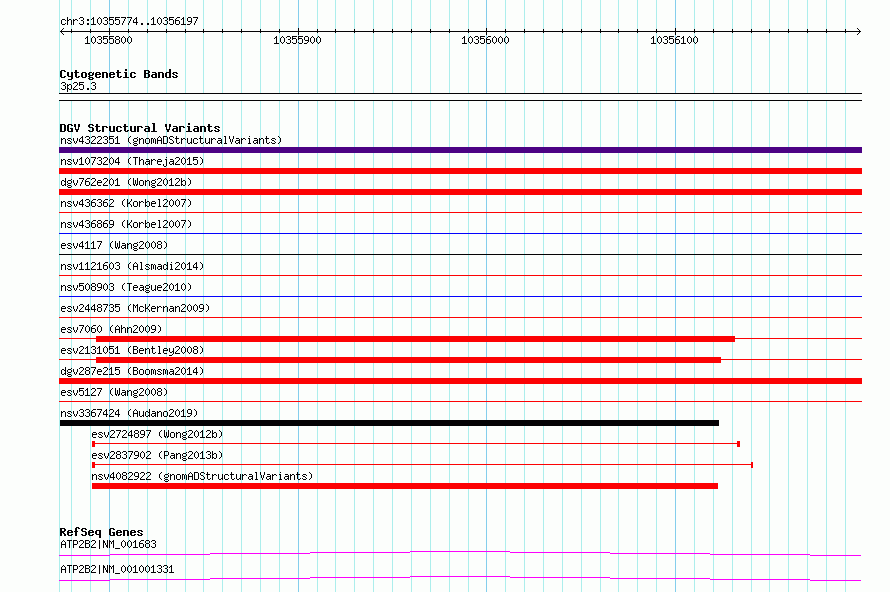This screenshot has height=592, width=890.
Task: Open variant nsv436869 (Korbel2007) label
Action: click(126, 224)
